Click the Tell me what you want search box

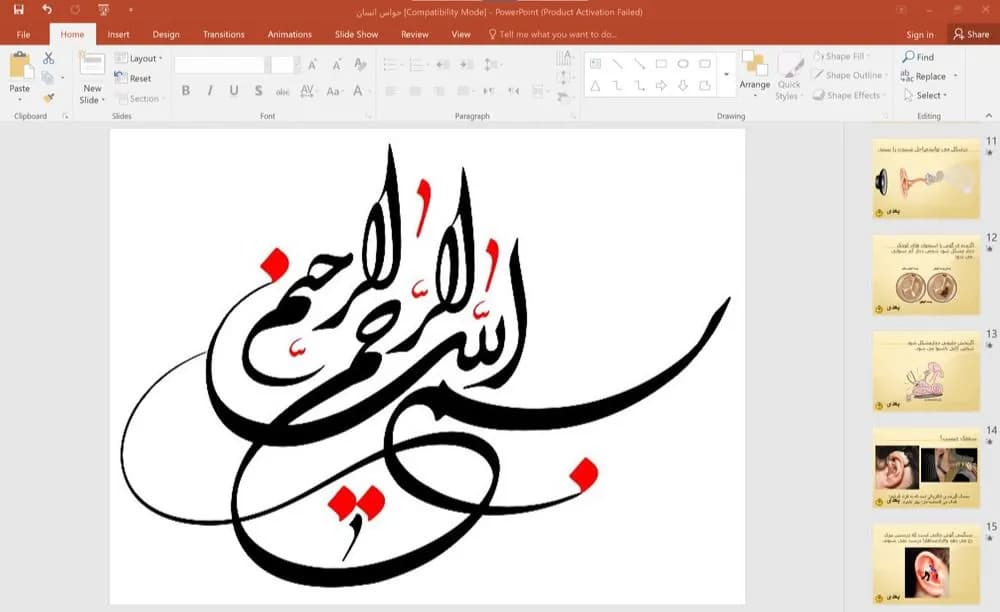point(552,34)
